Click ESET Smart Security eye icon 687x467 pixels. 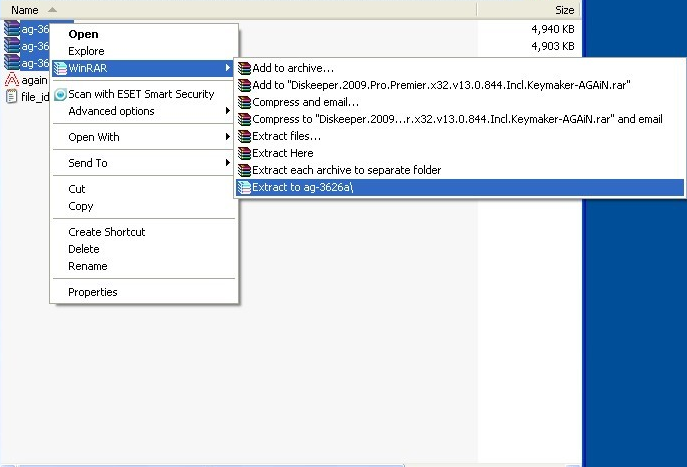60,94
